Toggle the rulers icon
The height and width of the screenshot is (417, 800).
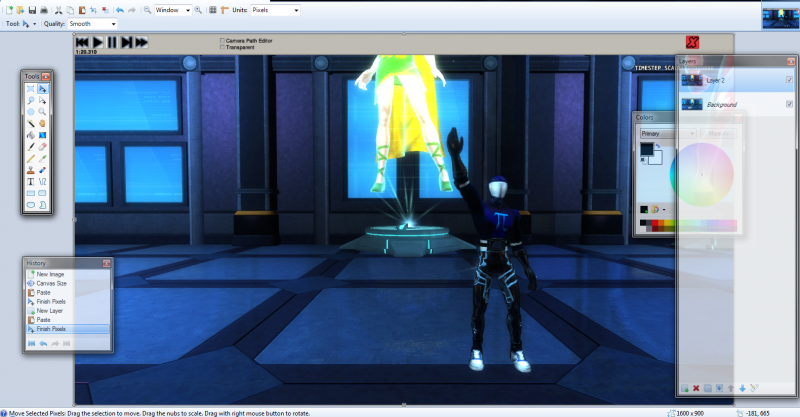[x=224, y=10]
